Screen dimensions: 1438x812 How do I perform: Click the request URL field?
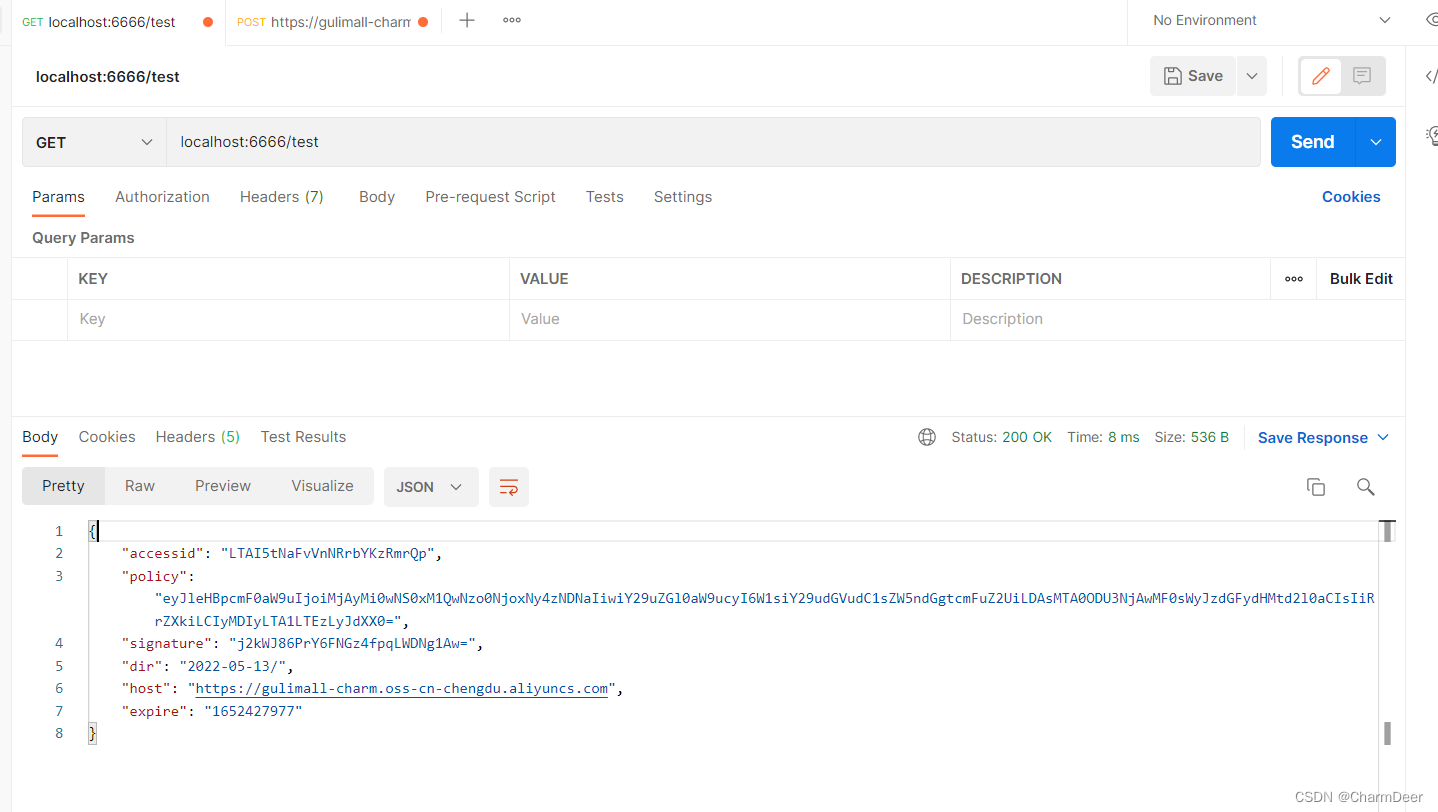tap(713, 142)
